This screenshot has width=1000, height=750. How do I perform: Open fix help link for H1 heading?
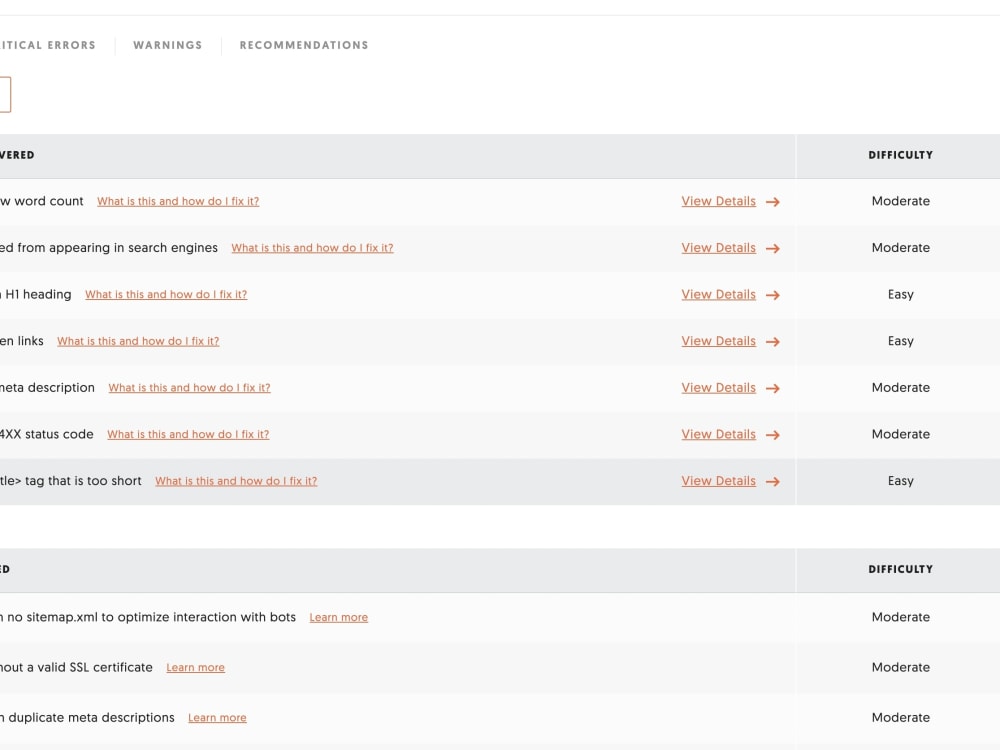[166, 294]
